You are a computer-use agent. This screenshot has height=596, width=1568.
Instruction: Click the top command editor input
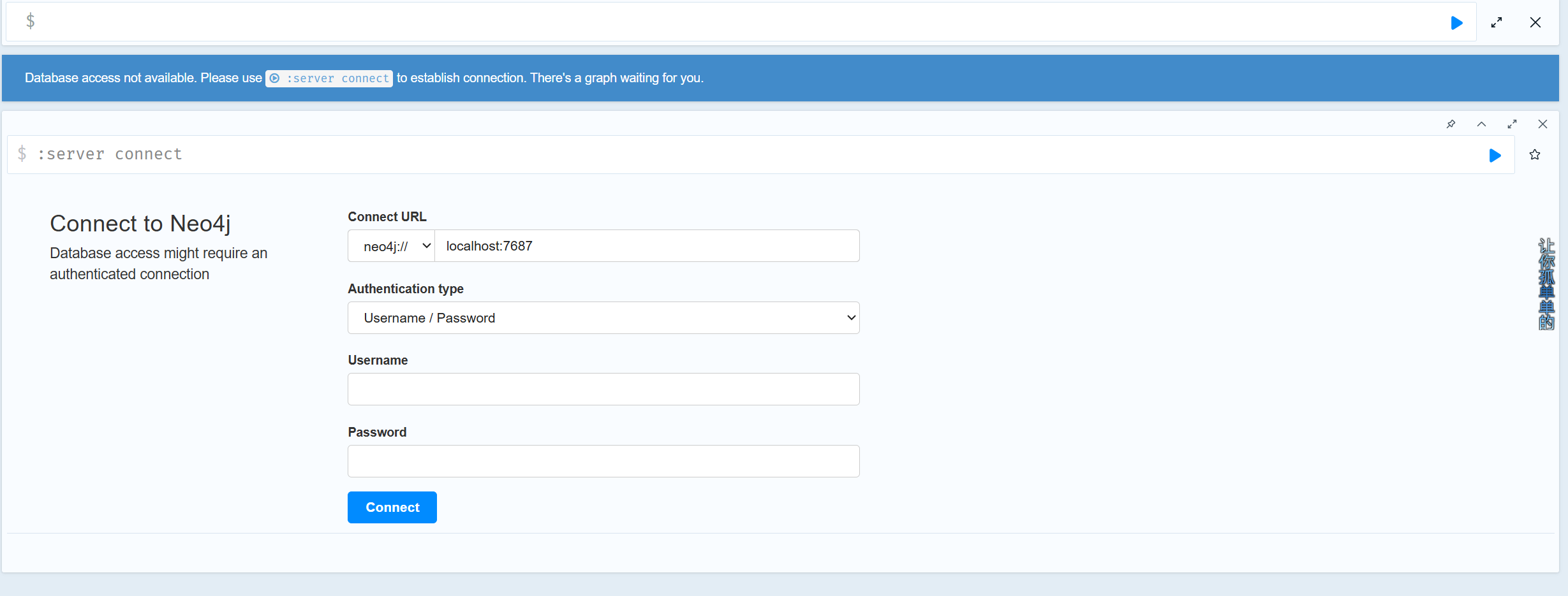pyautogui.click(x=740, y=22)
